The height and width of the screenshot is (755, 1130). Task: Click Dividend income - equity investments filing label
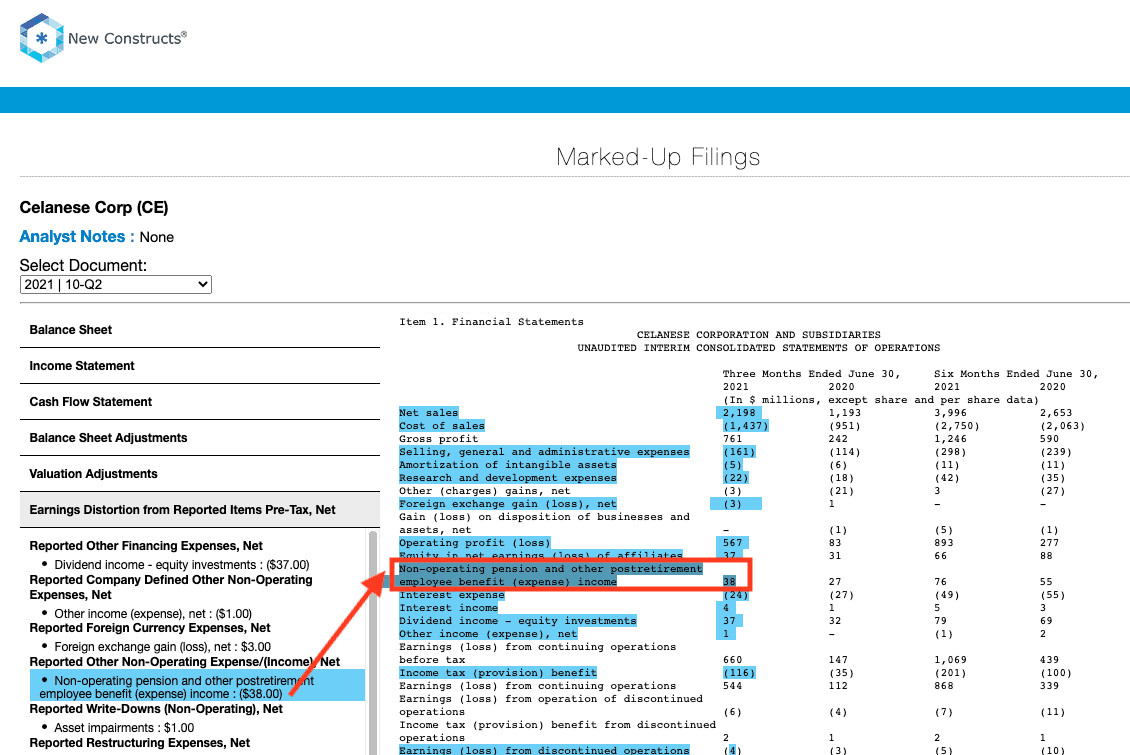(x=517, y=621)
